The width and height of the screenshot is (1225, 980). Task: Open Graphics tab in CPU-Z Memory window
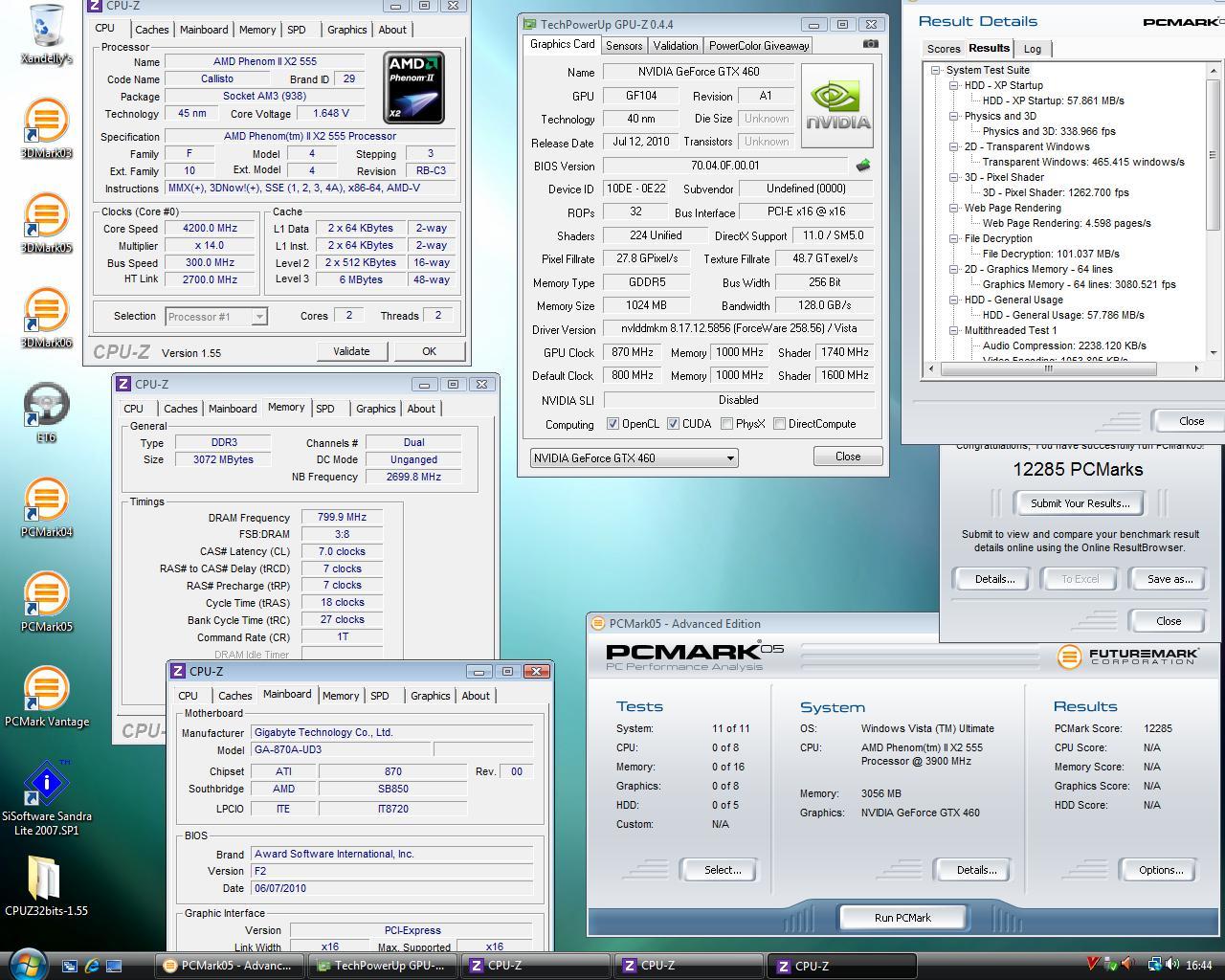tap(375, 409)
